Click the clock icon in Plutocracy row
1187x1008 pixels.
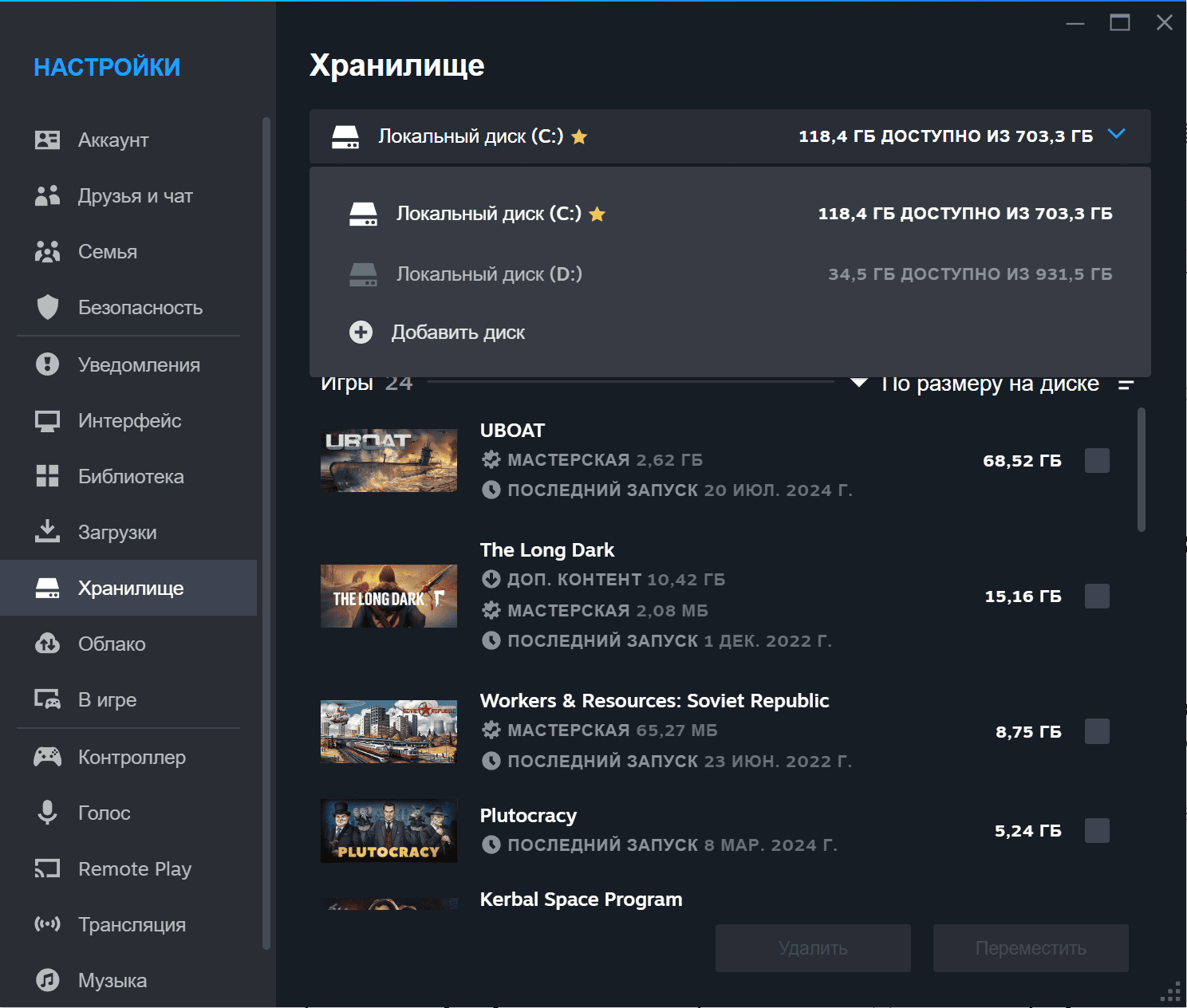491,845
